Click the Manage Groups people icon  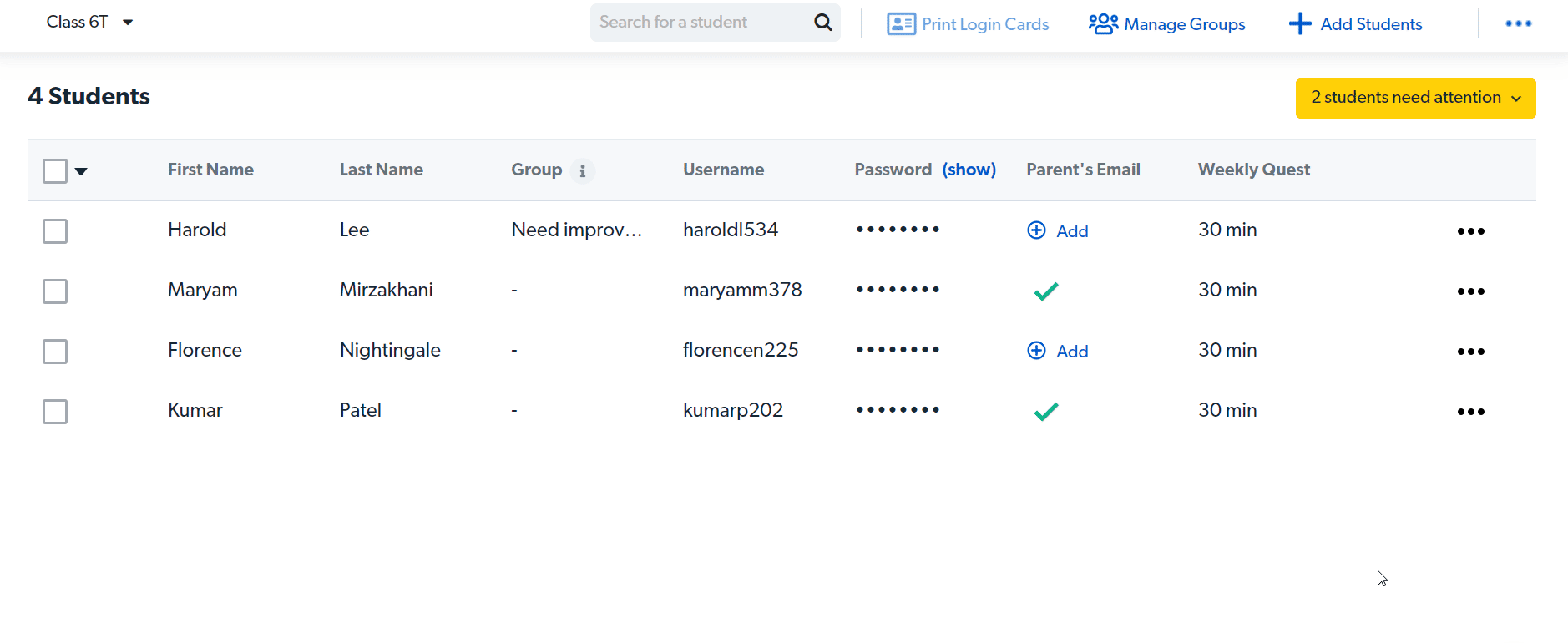[1103, 24]
